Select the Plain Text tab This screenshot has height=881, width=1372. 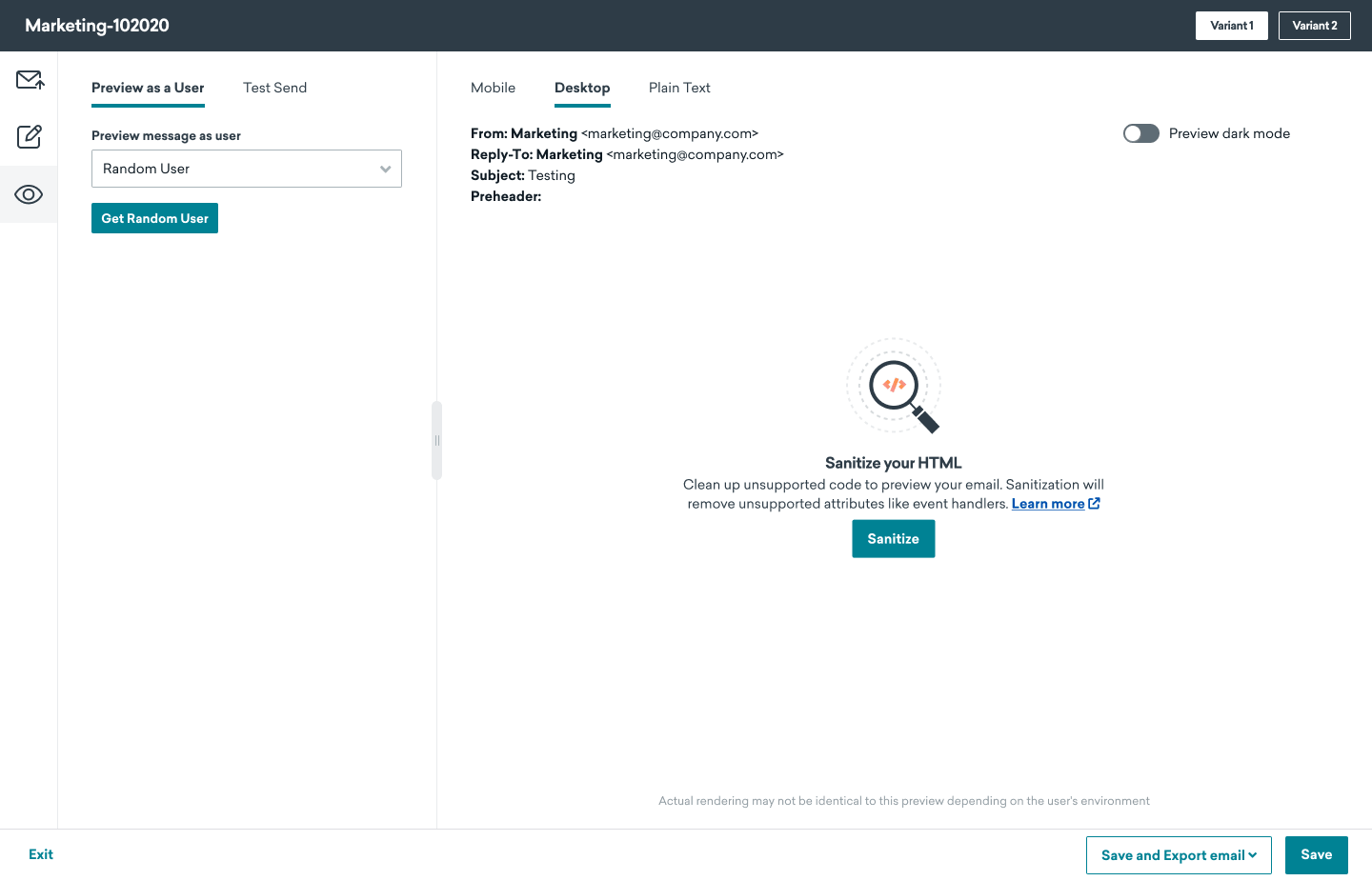pyautogui.click(x=679, y=88)
